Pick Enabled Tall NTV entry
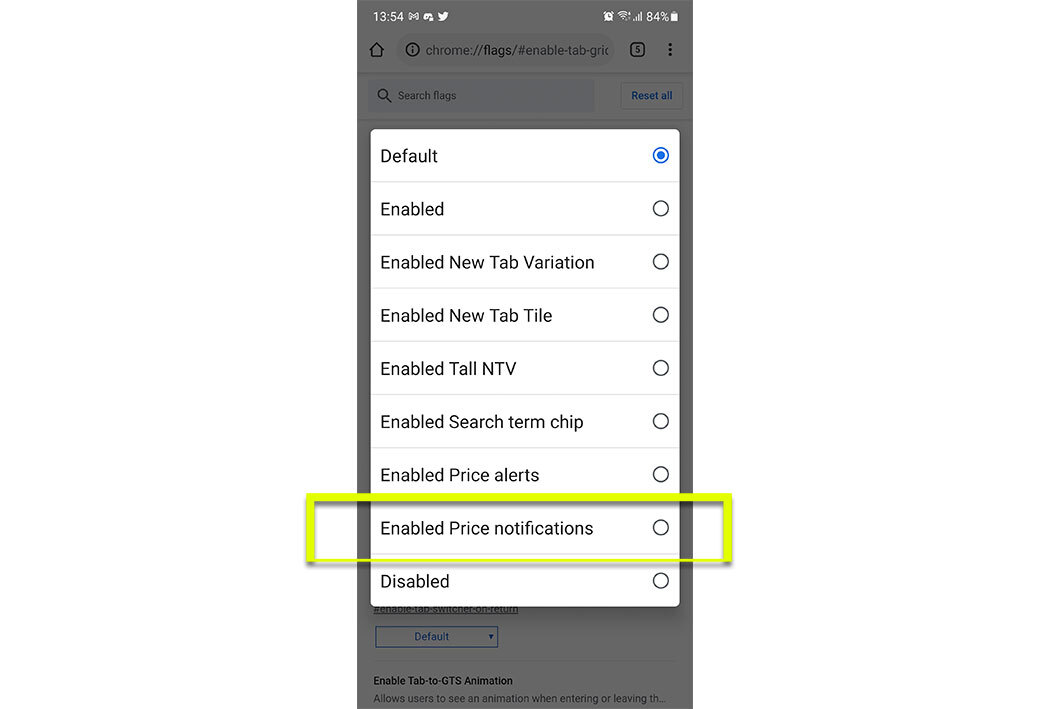This screenshot has height=709, width=1050. (525, 368)
